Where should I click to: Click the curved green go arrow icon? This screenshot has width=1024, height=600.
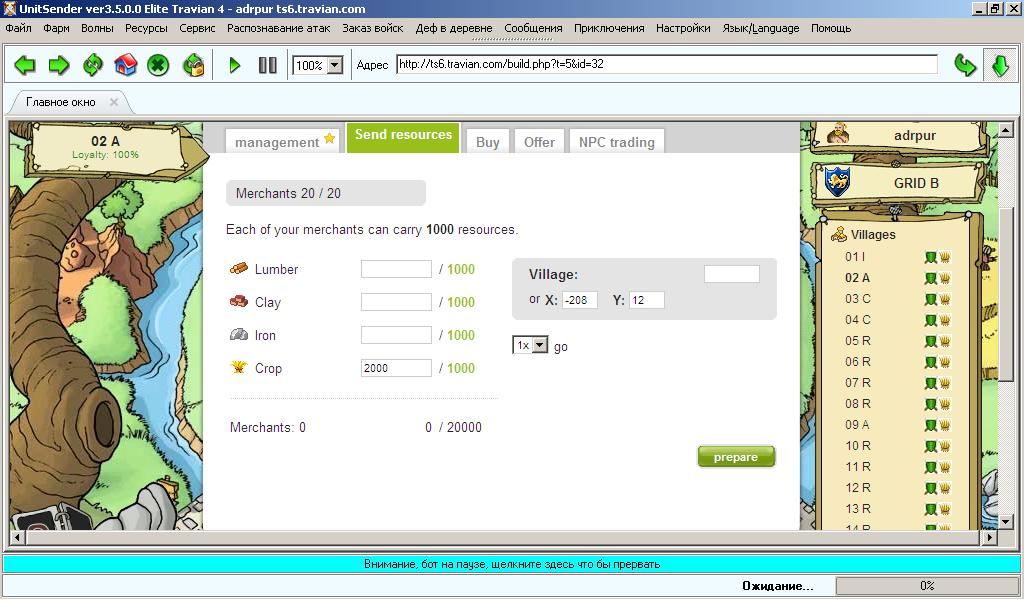coord(965,65)
